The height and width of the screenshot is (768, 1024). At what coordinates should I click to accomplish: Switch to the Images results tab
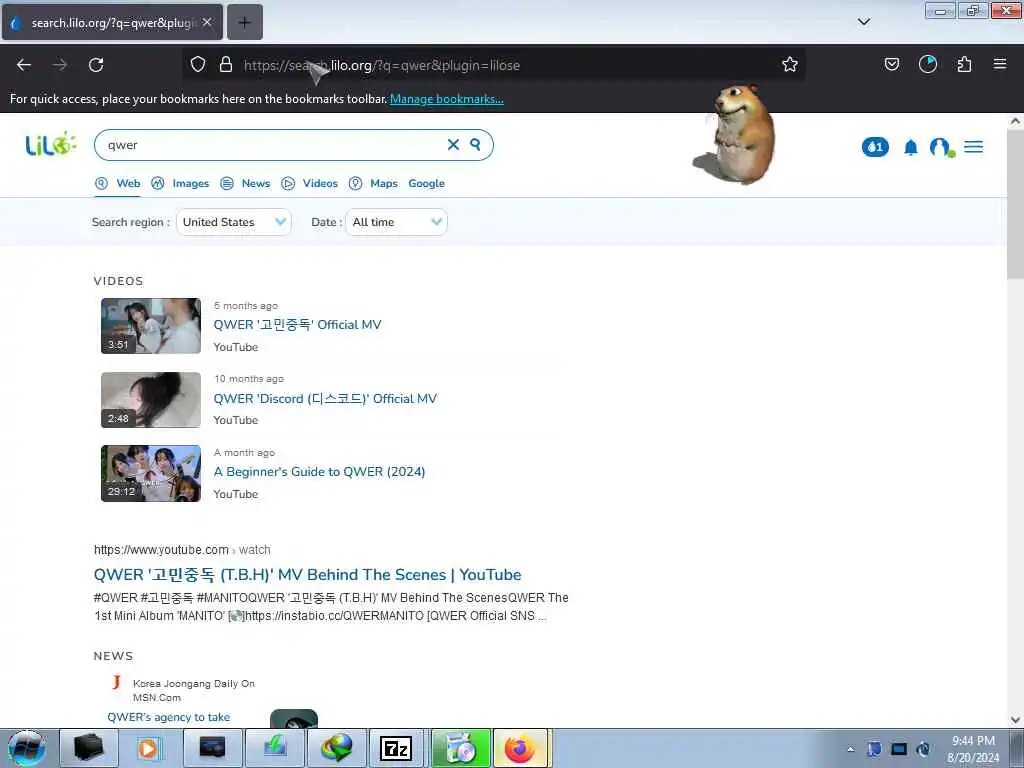coord(180,184)
